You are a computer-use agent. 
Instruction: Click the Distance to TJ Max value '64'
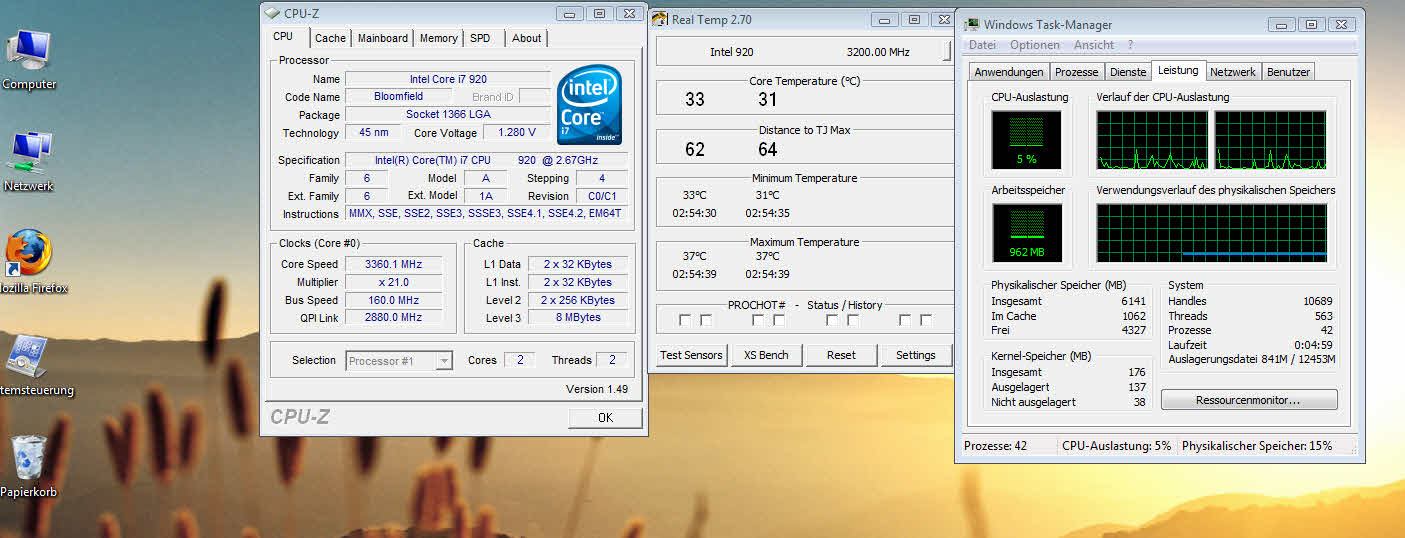768,150
